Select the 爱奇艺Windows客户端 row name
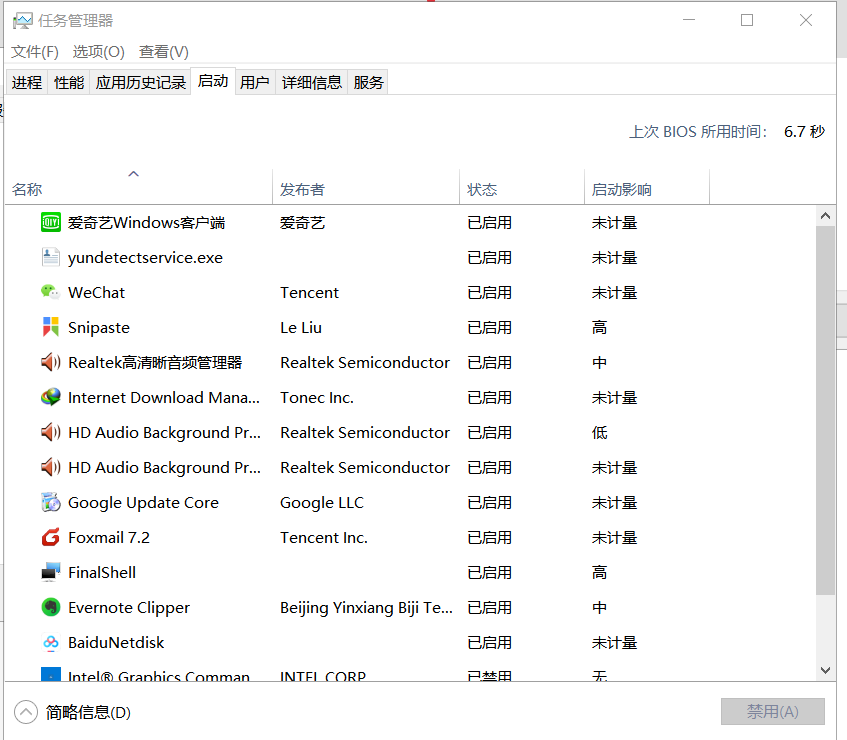847x740 pixels. coord(146,223)
